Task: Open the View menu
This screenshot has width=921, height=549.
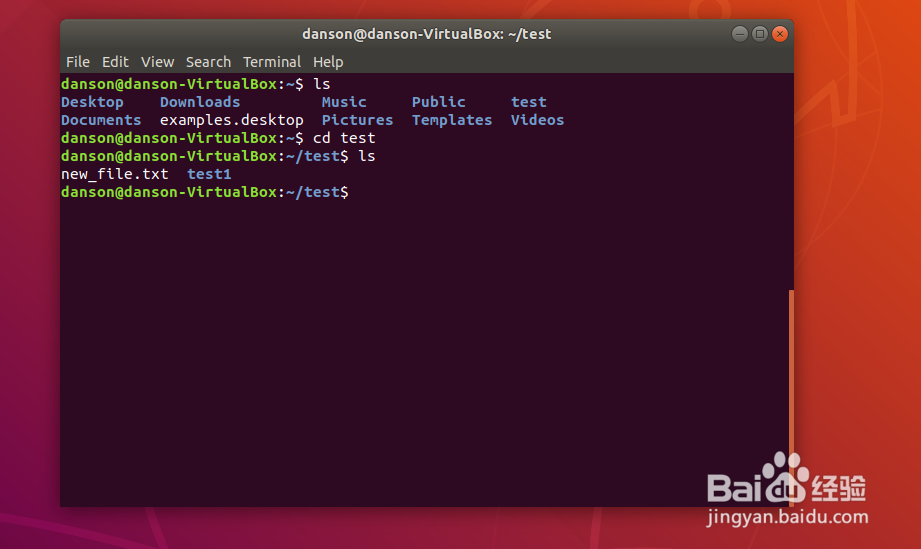Action: 157,62
